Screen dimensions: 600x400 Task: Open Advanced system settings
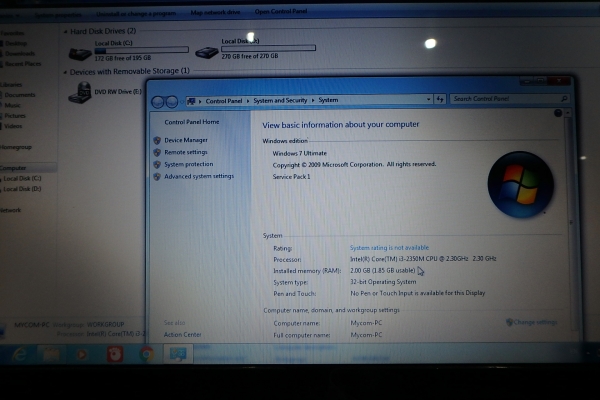(199, 176)
